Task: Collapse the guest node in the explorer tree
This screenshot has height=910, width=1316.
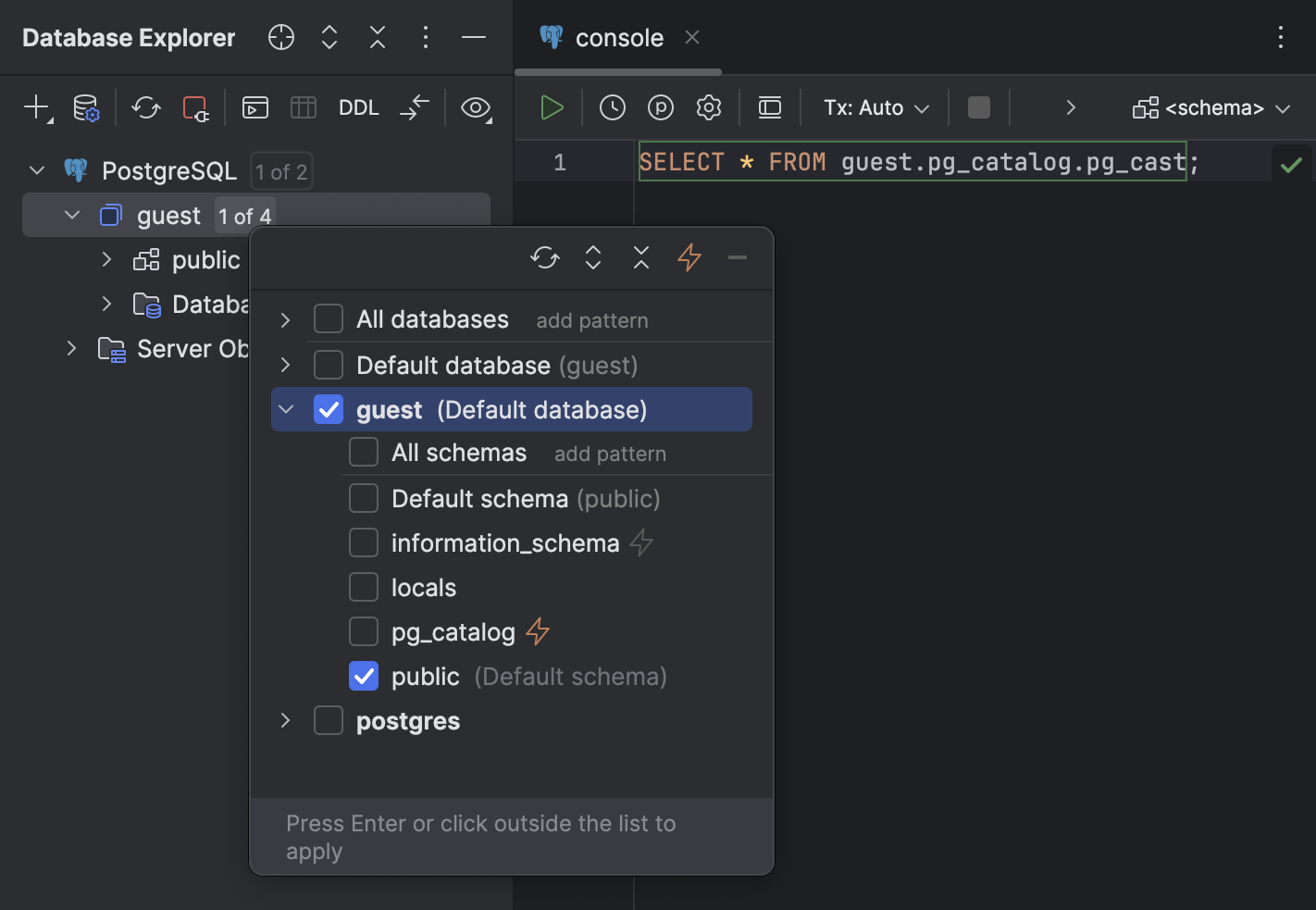Action: (72, 215)
